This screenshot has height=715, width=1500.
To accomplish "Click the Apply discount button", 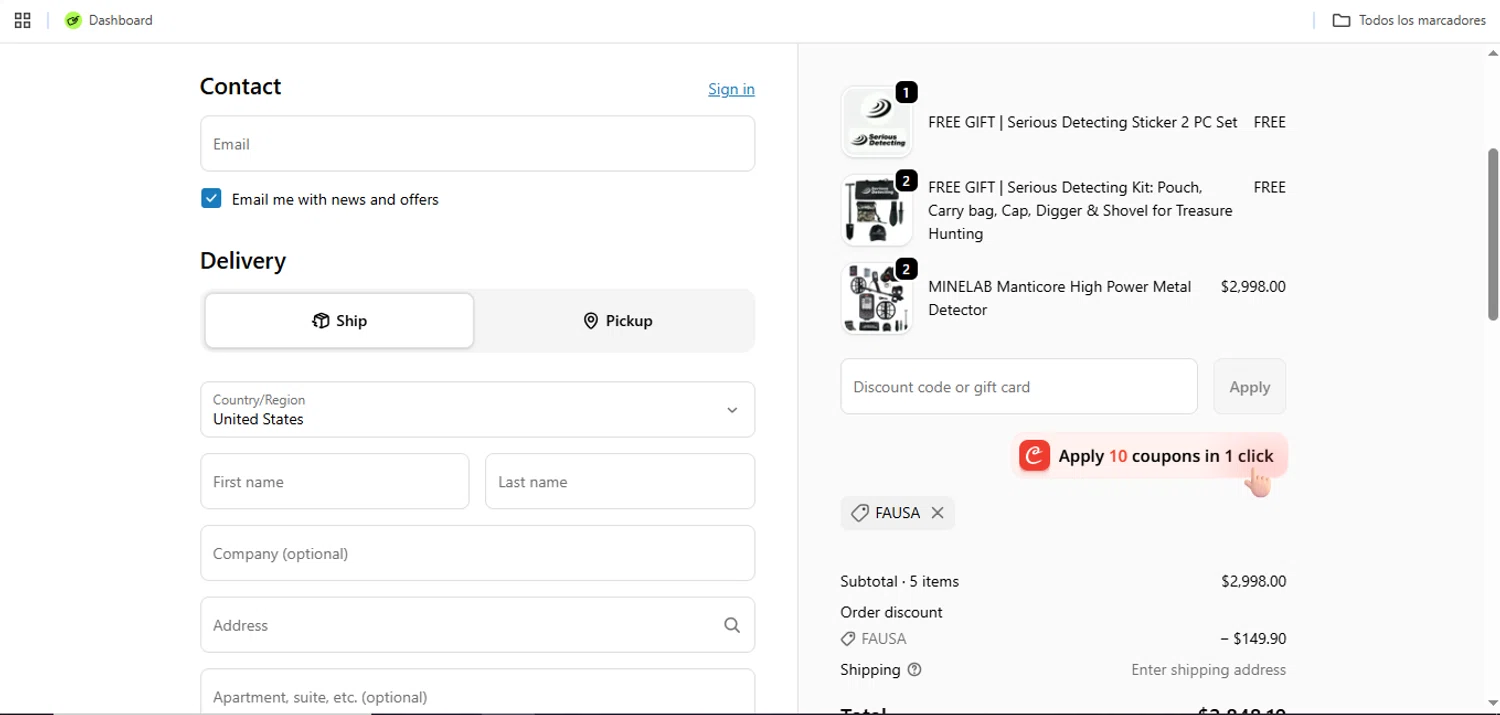I will pyautogui.click(x=1250, y=386).
